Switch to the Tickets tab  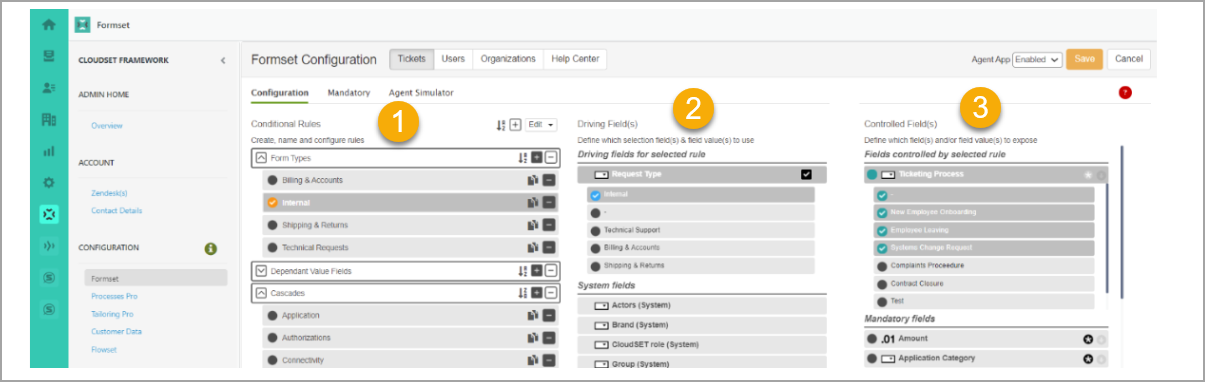click(x=411, y=59)
